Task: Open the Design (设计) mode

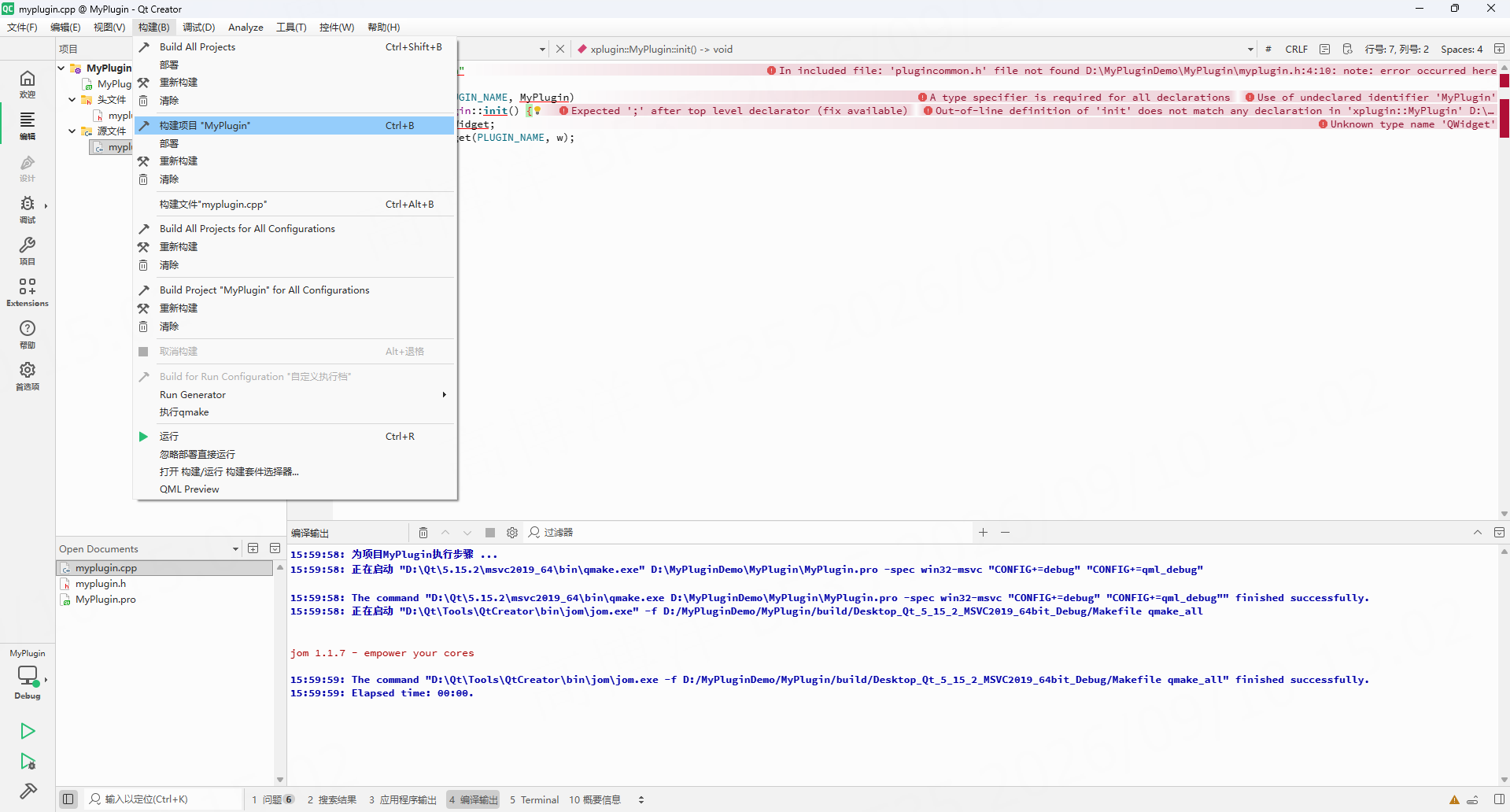Action: pos(28,168)
